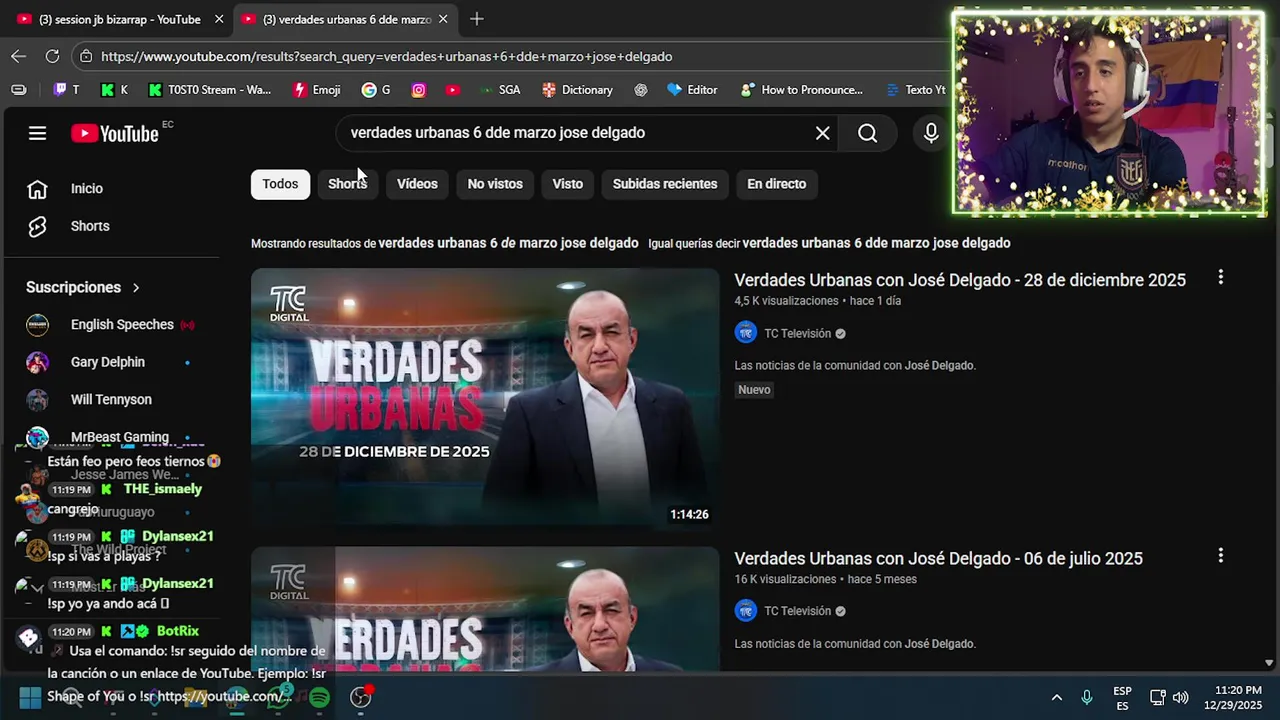Select the Visto filter chip
The width and height of the screenshot is (1280, 720).
567,184
